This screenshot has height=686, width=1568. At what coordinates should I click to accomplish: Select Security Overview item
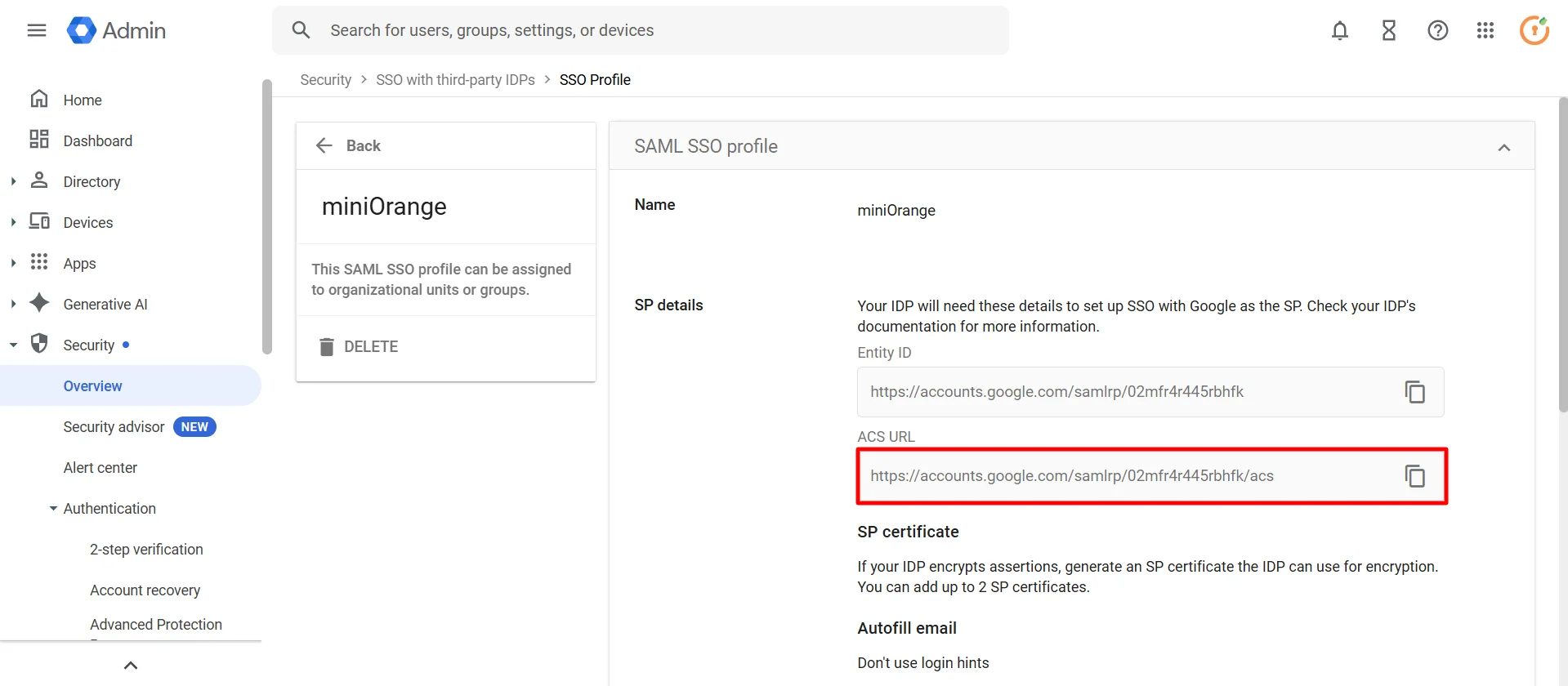(131, 385)
